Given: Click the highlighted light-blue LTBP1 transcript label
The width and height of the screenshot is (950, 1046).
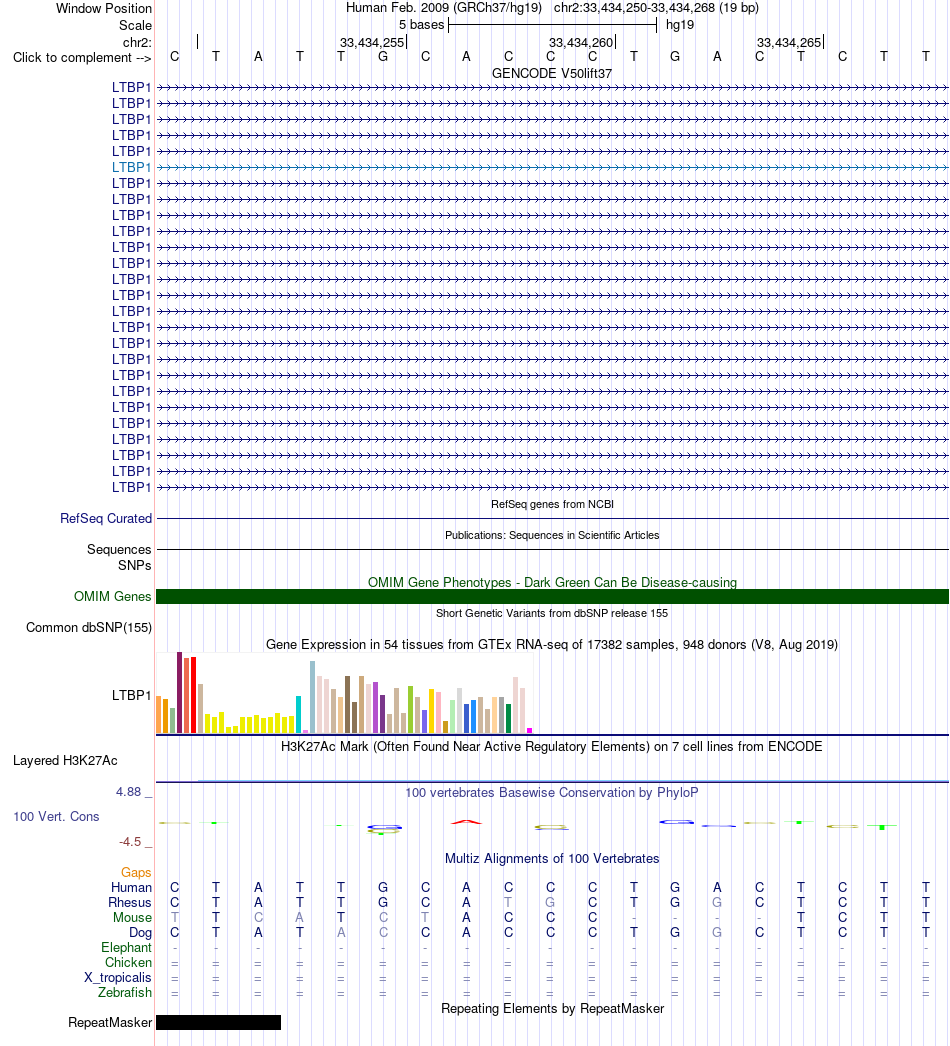Looking at the screenshot, I should [x=131, y=167].
